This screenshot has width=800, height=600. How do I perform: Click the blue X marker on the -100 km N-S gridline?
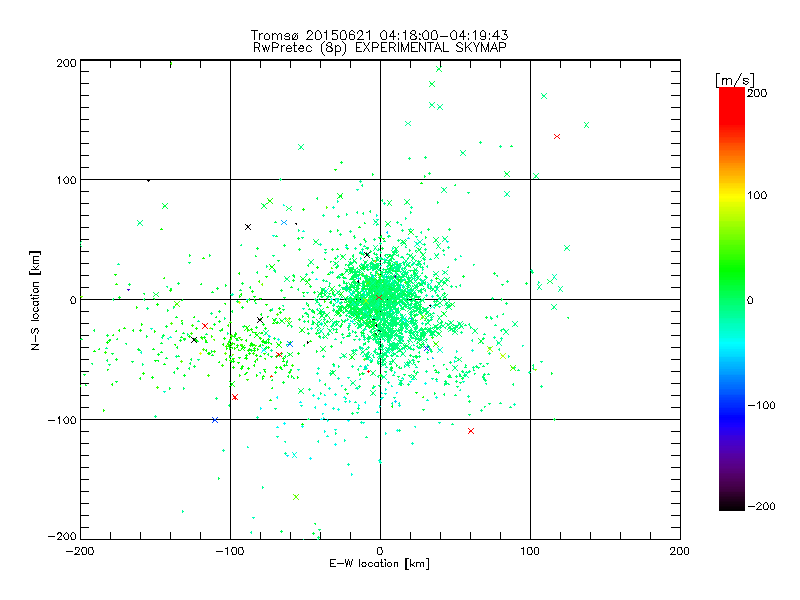coord(215,420)
